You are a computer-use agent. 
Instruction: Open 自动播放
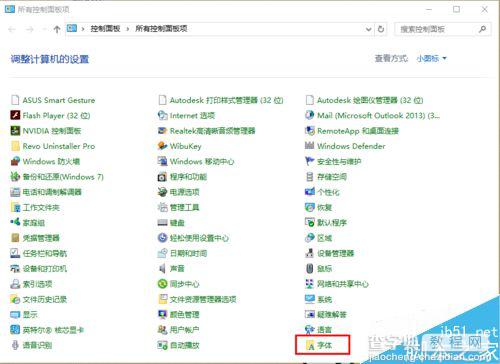[x=178, y=345]
